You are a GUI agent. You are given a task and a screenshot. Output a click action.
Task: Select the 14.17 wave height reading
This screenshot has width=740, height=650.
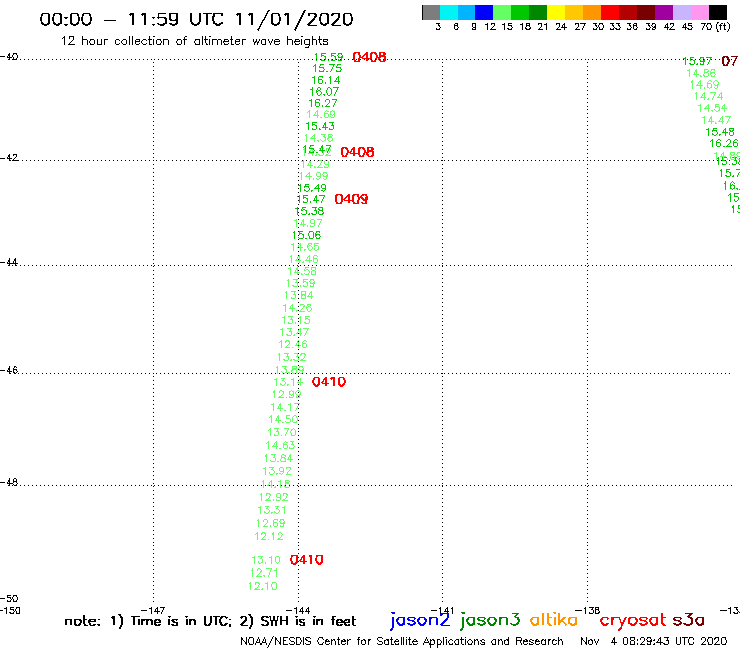click(285, 407)
